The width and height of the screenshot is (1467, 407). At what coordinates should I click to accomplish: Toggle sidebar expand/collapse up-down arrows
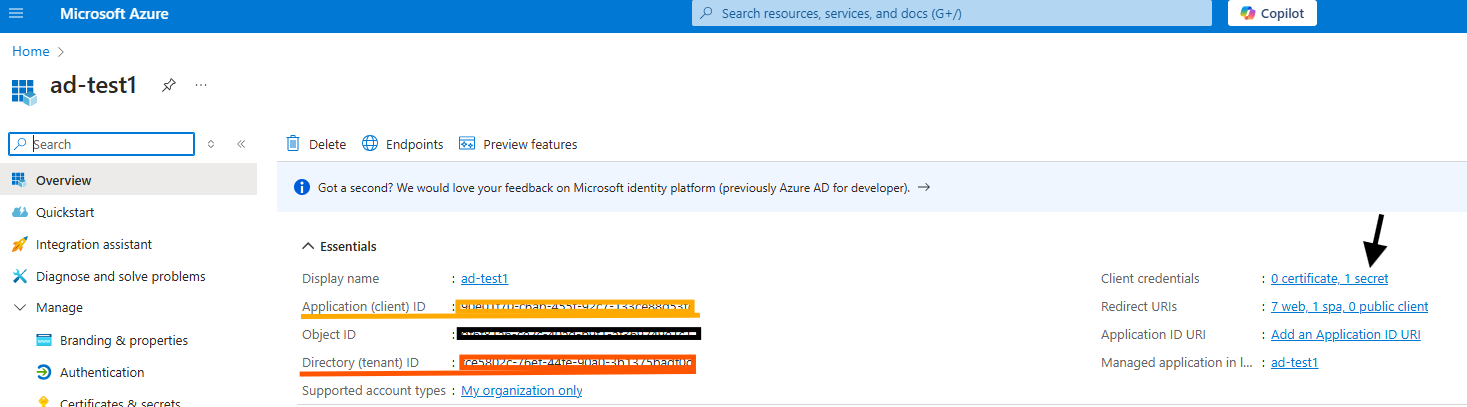(211, 144)
